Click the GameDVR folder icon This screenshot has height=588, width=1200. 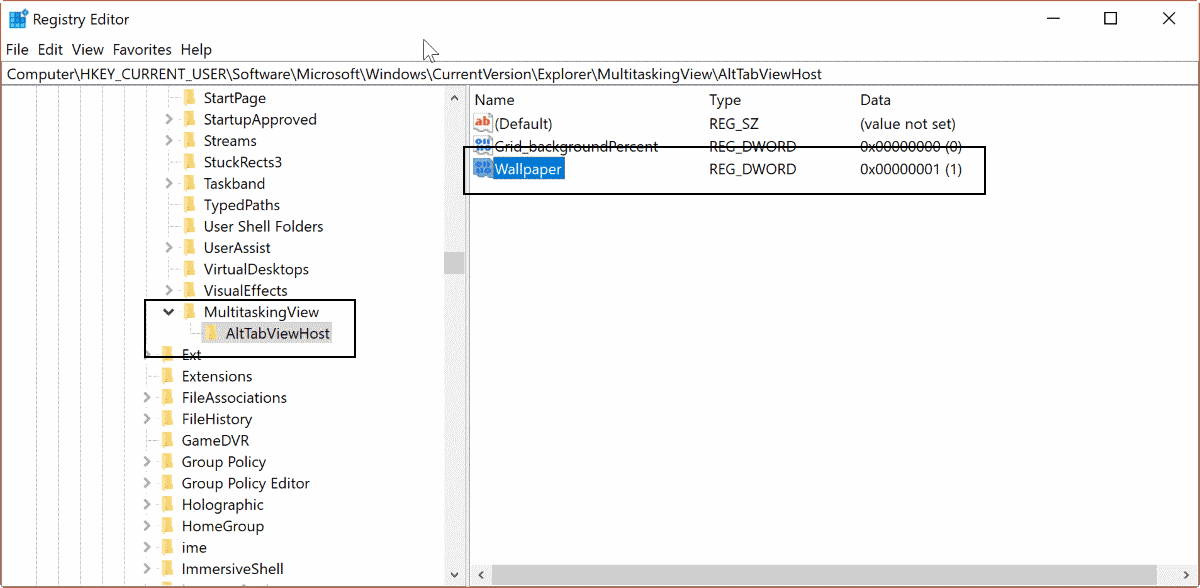pyautogui.click(x=167, y=441)
